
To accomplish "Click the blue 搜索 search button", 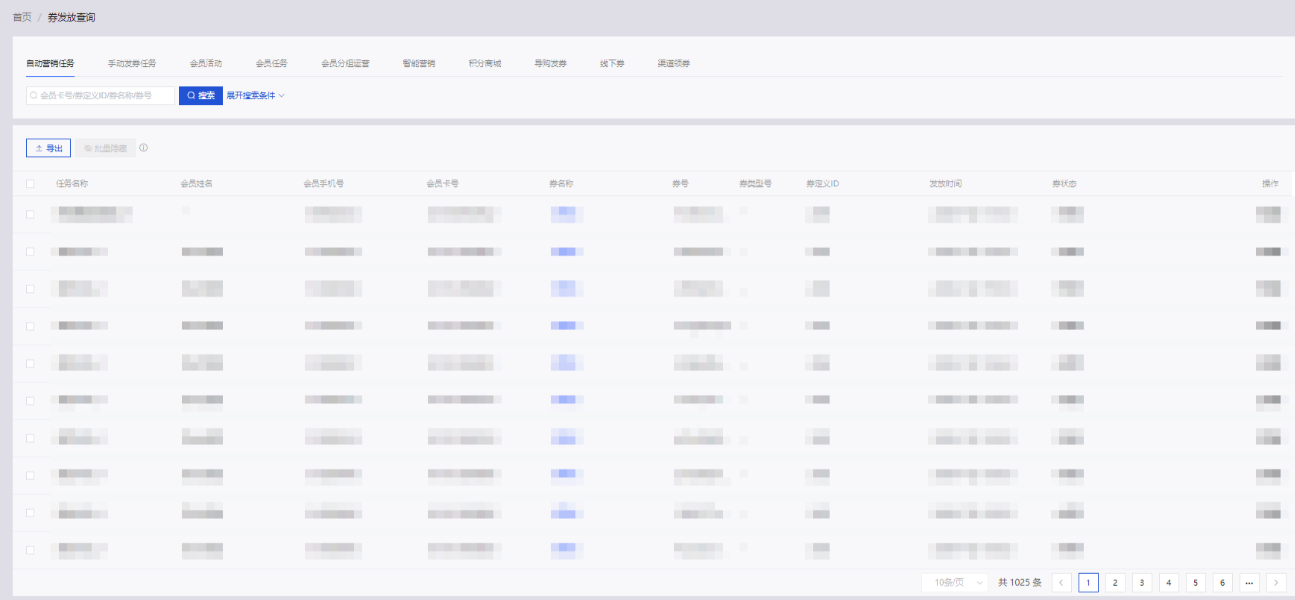I will pyautogui.click(x=201, y=96).
